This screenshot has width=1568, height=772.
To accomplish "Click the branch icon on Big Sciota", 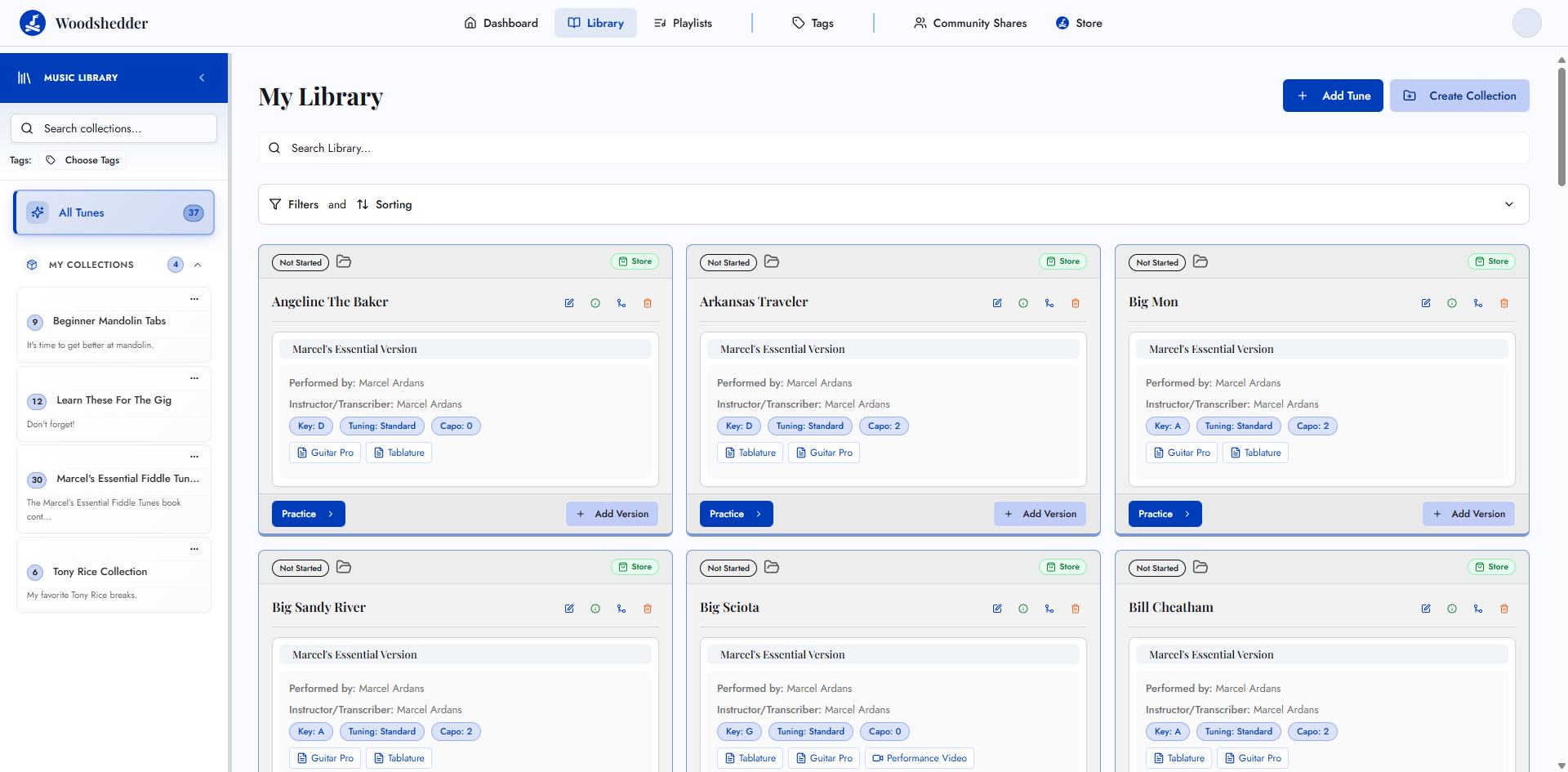I will coord(1049,609).
